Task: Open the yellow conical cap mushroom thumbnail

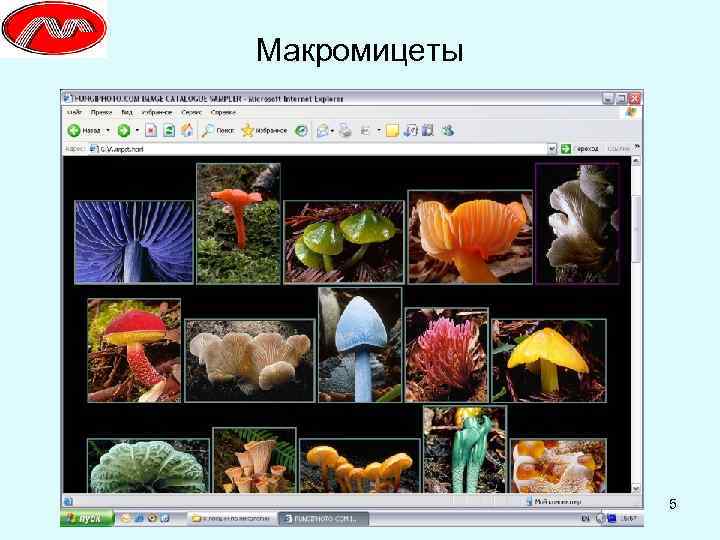Action: pos(549,360)
